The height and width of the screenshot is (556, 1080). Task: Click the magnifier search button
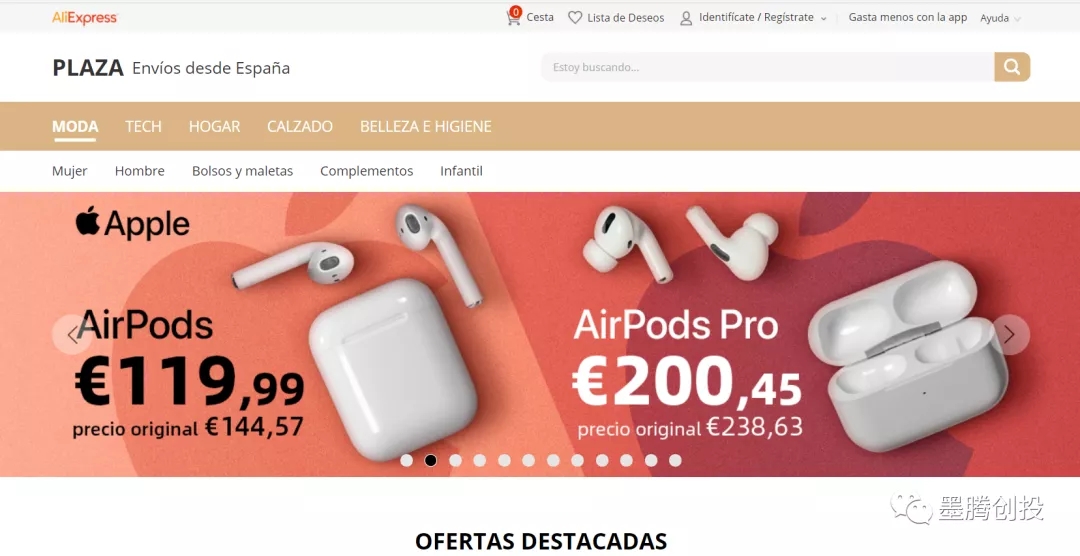[x=1012, y=67]
